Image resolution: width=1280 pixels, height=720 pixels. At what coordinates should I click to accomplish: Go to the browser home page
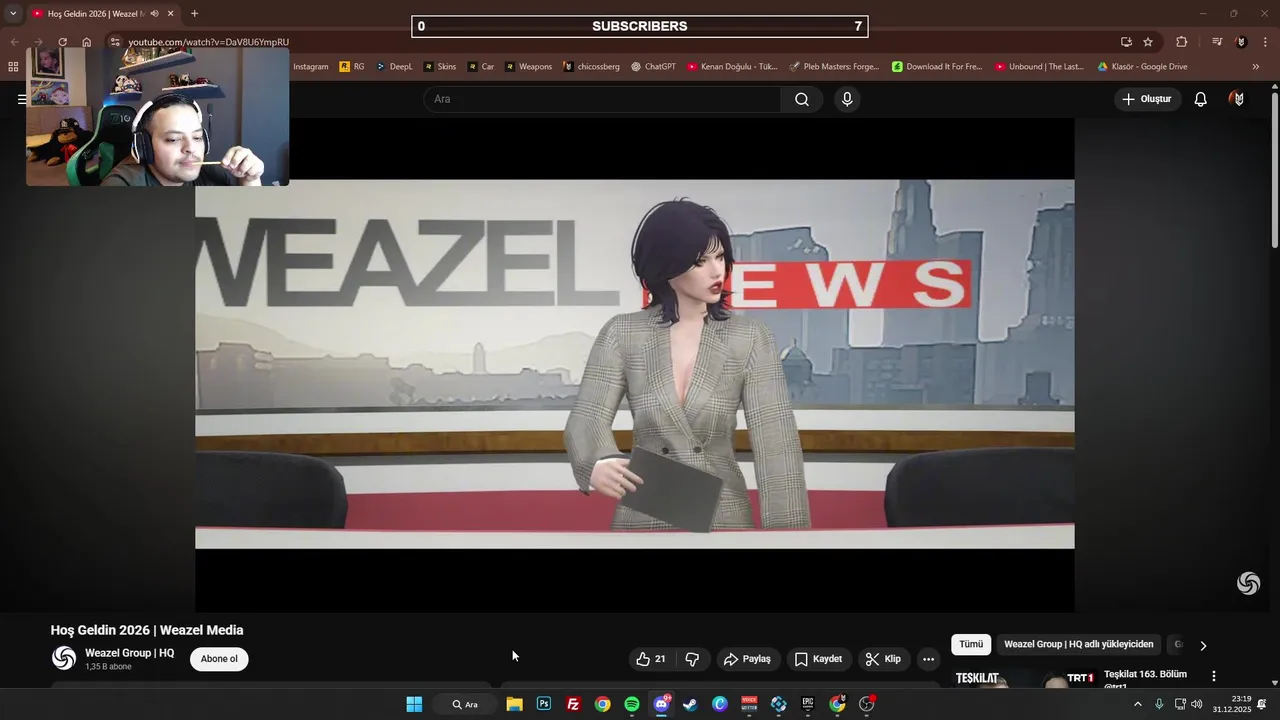tap(87, 42)
